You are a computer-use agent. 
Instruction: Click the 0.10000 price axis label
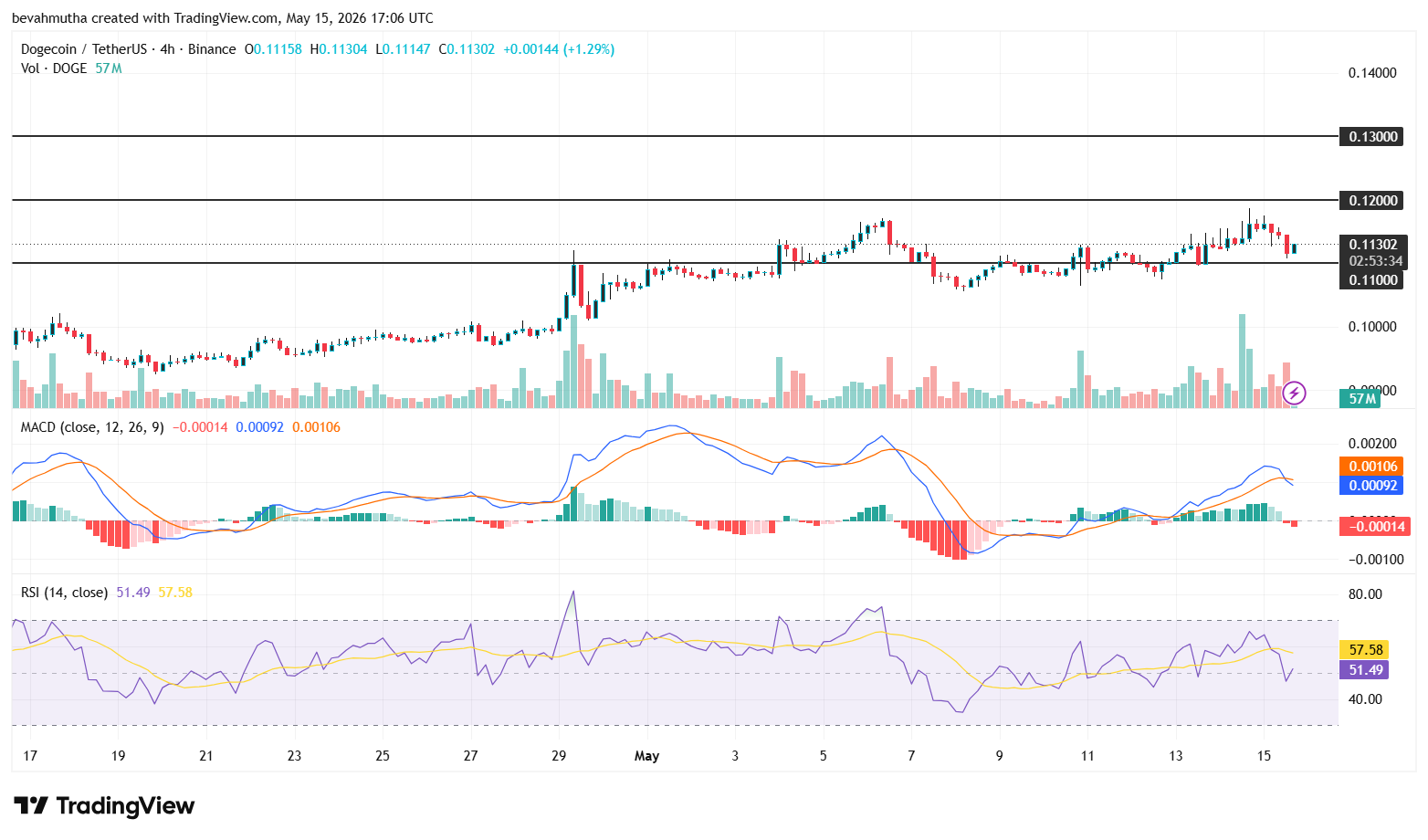1372,327
